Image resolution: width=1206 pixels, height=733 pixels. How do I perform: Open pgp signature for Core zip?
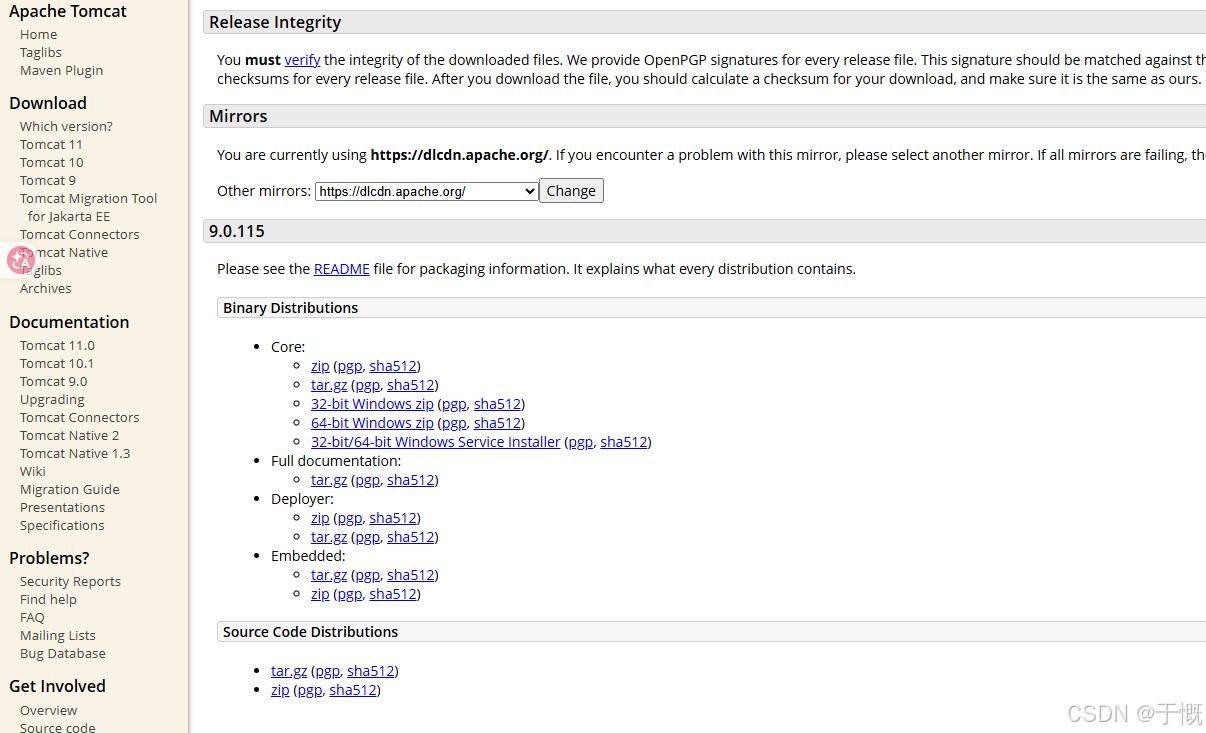click(x=350, y=366)
